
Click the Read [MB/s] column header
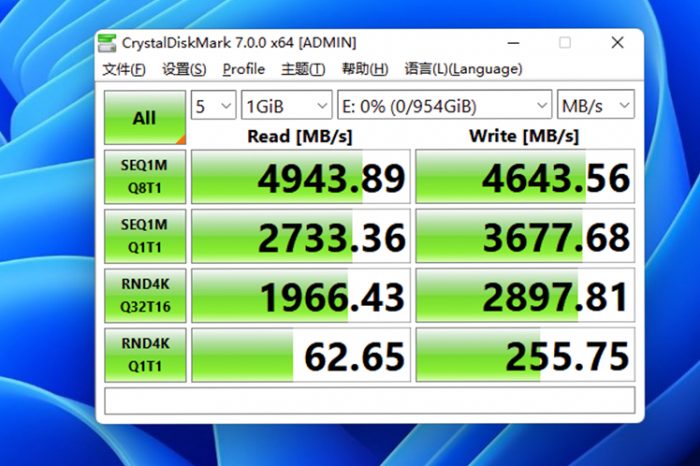[300, 136]
